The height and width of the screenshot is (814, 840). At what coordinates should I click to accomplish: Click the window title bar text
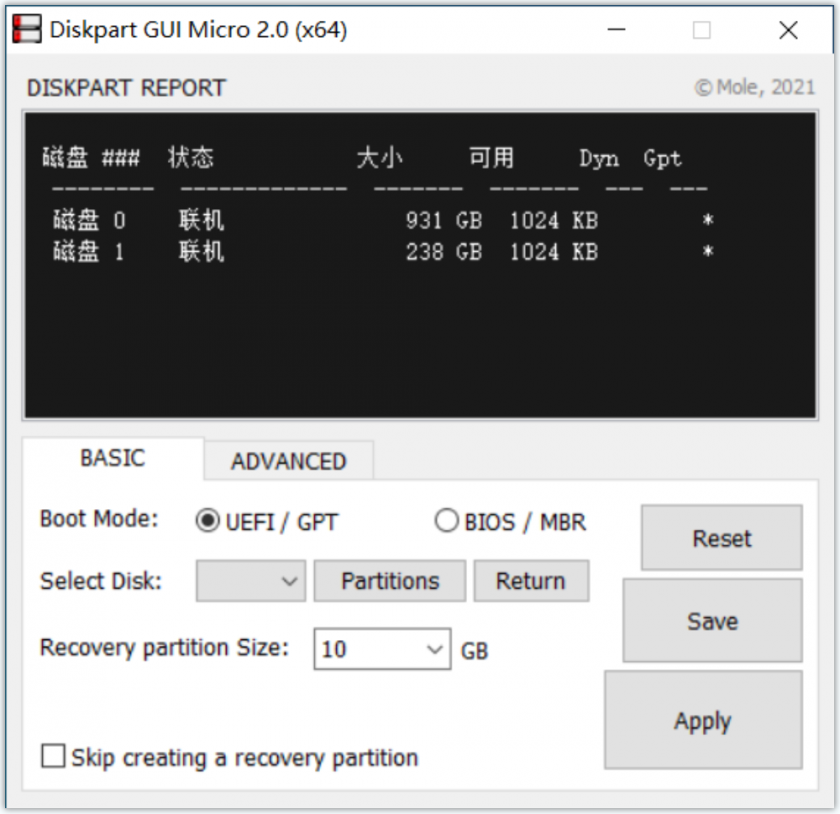point(198,30)
